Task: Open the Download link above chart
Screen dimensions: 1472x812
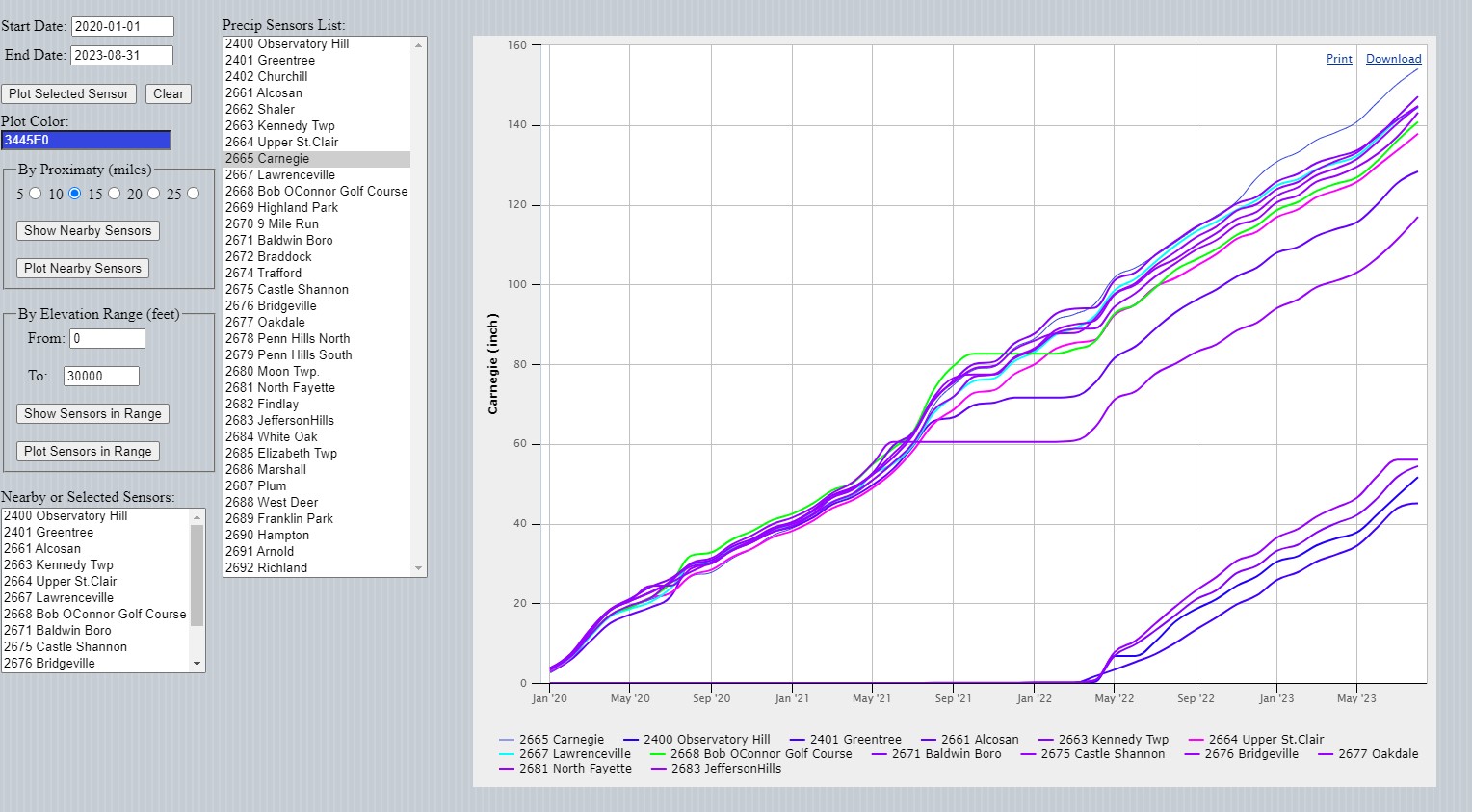Action: click(1393, 59)
